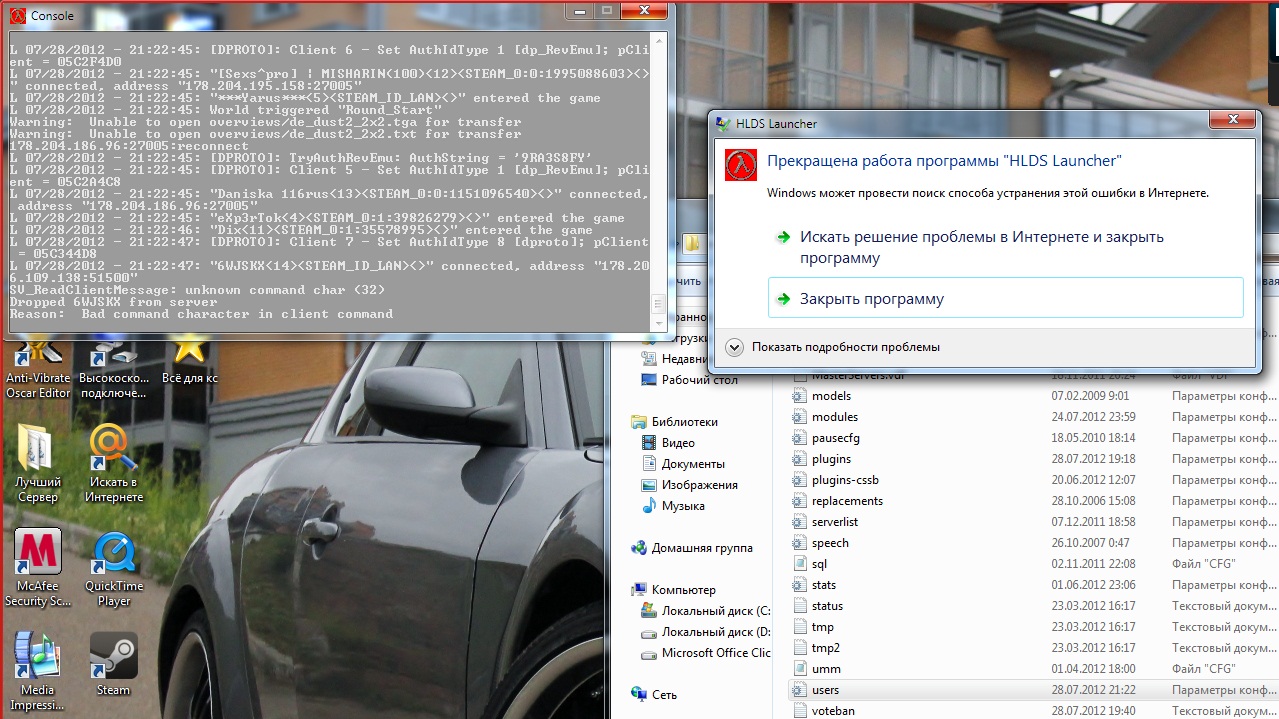Click inside the Console log text area
Image resolution: width=1279 pixels, height=719 pixels.
(328, 180)
